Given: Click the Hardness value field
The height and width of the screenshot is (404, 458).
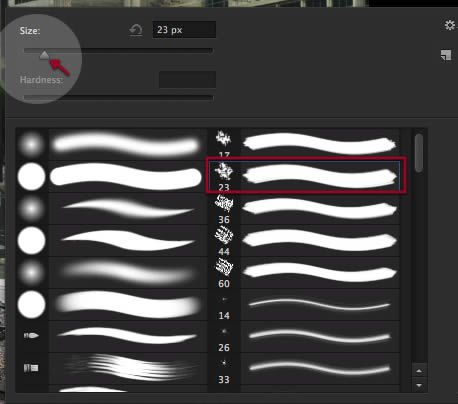Looking at the screenshot, I should (187, 79).
